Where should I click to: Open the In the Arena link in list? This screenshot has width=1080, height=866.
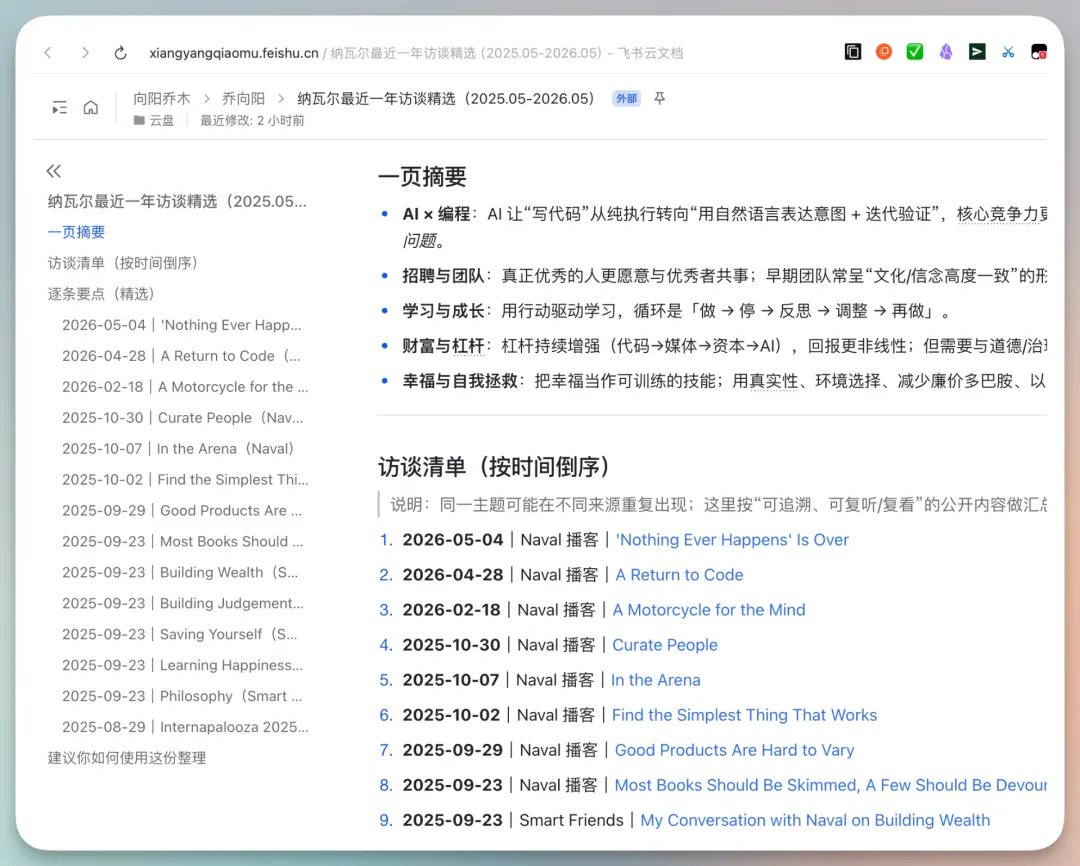pos(656,681)
